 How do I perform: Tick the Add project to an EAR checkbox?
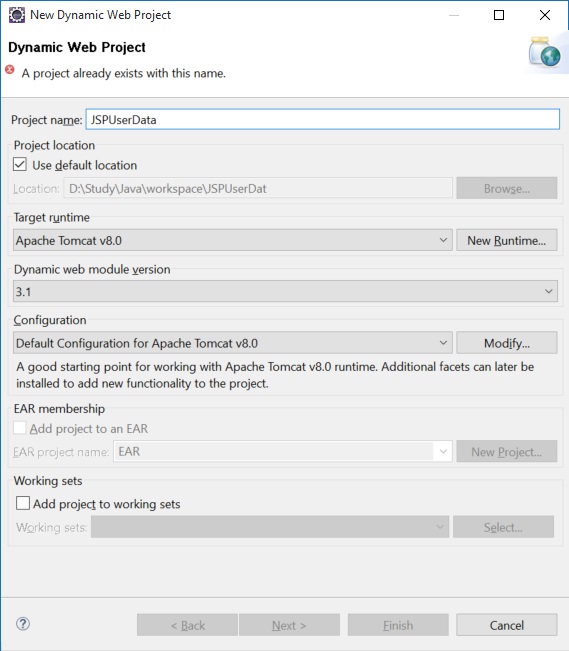point(20,428)
